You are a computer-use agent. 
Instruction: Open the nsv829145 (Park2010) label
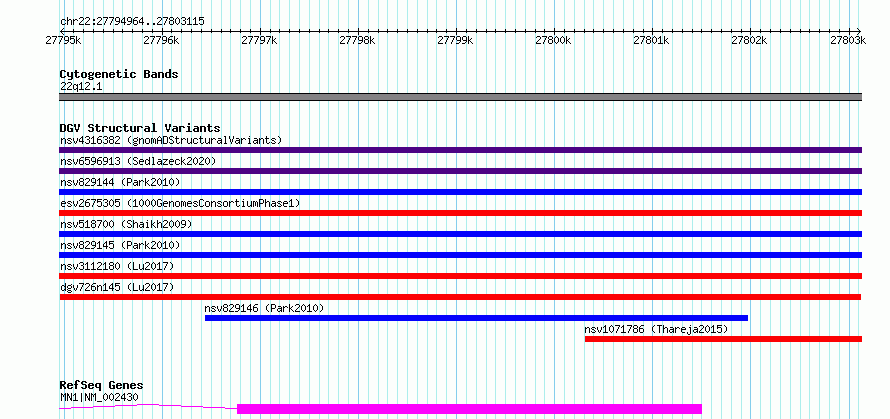click(120, 245)
